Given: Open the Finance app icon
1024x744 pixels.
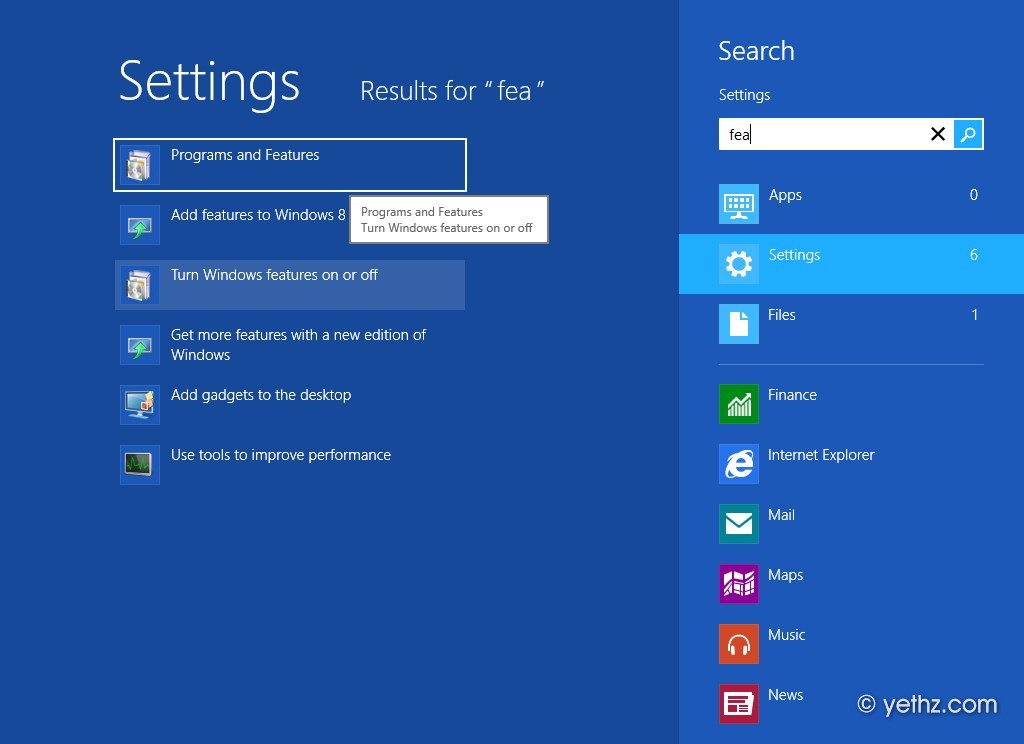Looking at the screenshot, I should pyautogui.click(x=739, y=404).
